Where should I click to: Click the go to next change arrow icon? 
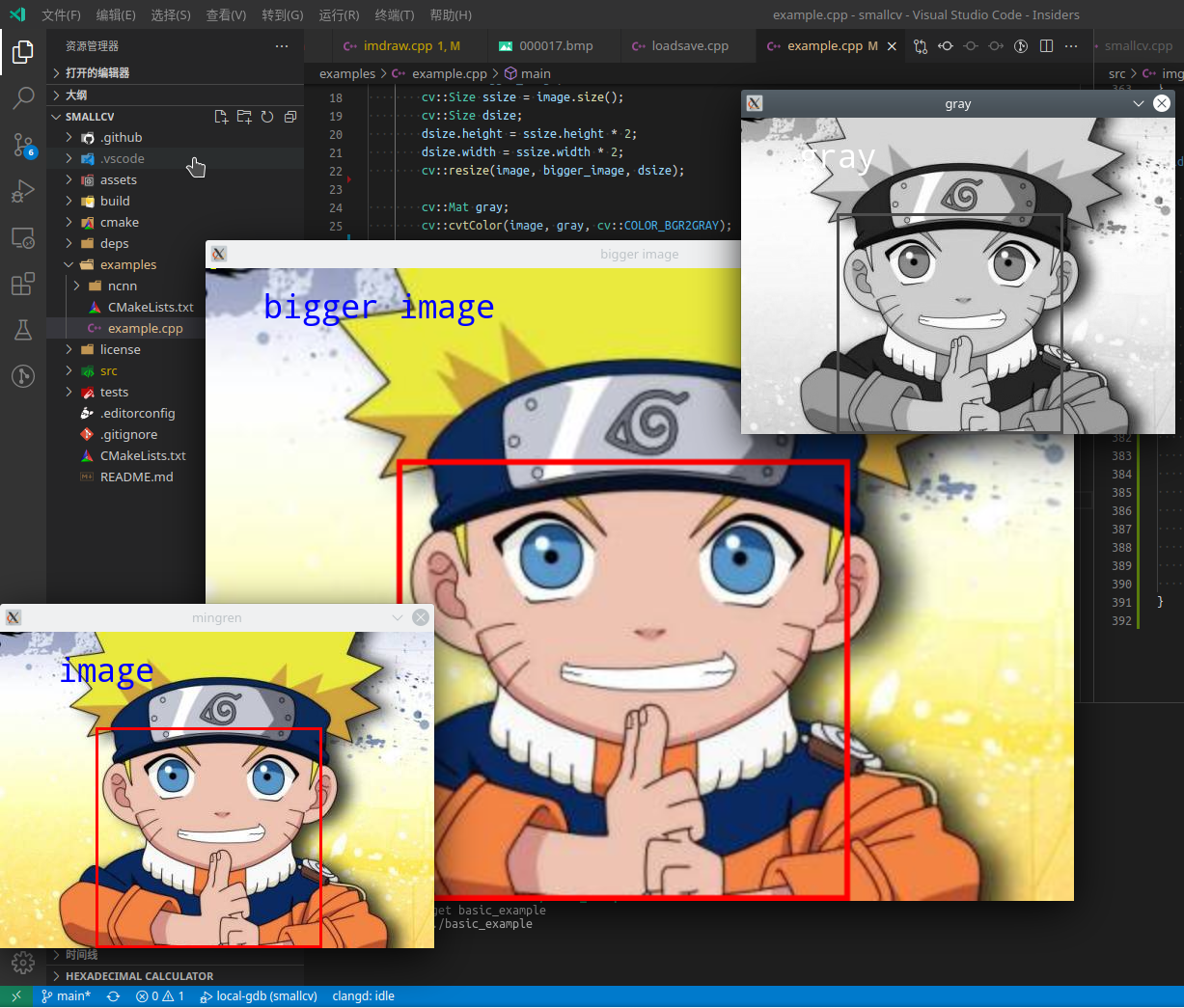[996, 46]
